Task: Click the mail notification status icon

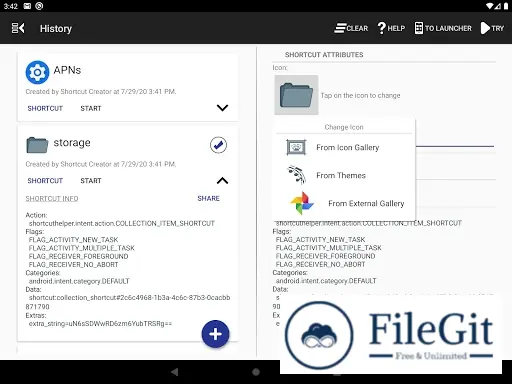Action: [x=27, y=6]
